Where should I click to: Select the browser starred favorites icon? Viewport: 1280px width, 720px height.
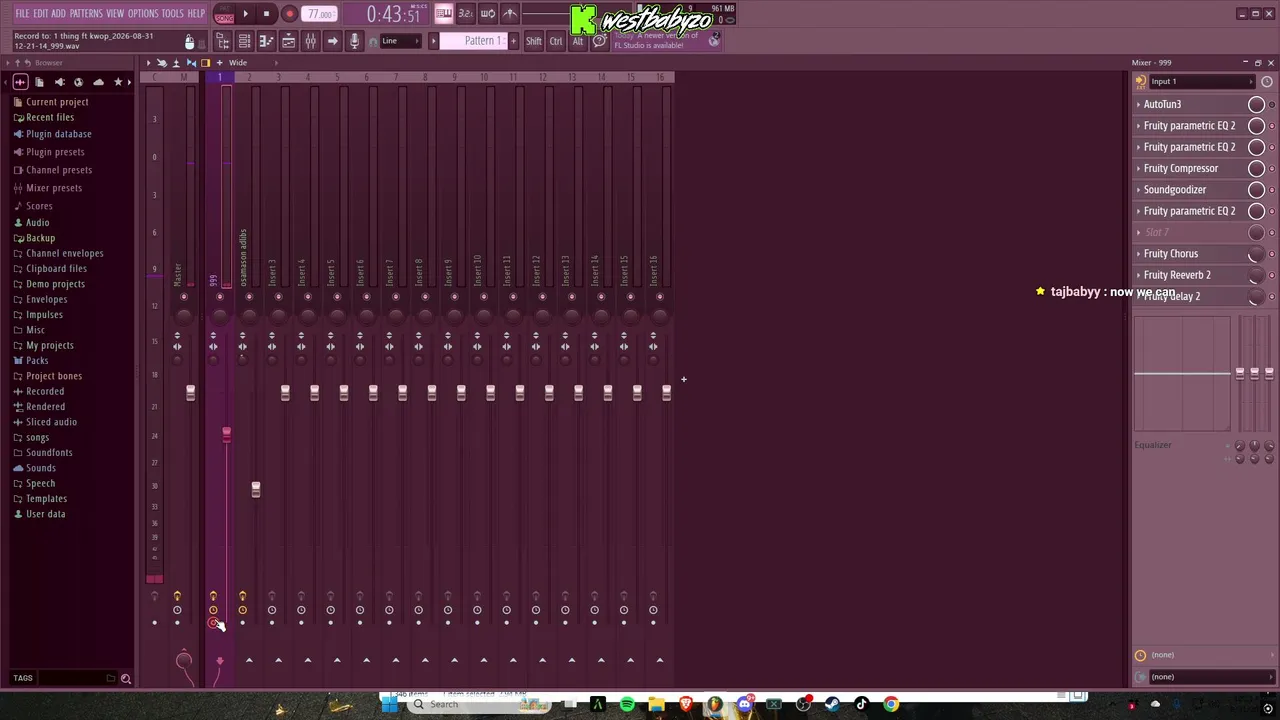pyautogui.click(x=118, y=82)
